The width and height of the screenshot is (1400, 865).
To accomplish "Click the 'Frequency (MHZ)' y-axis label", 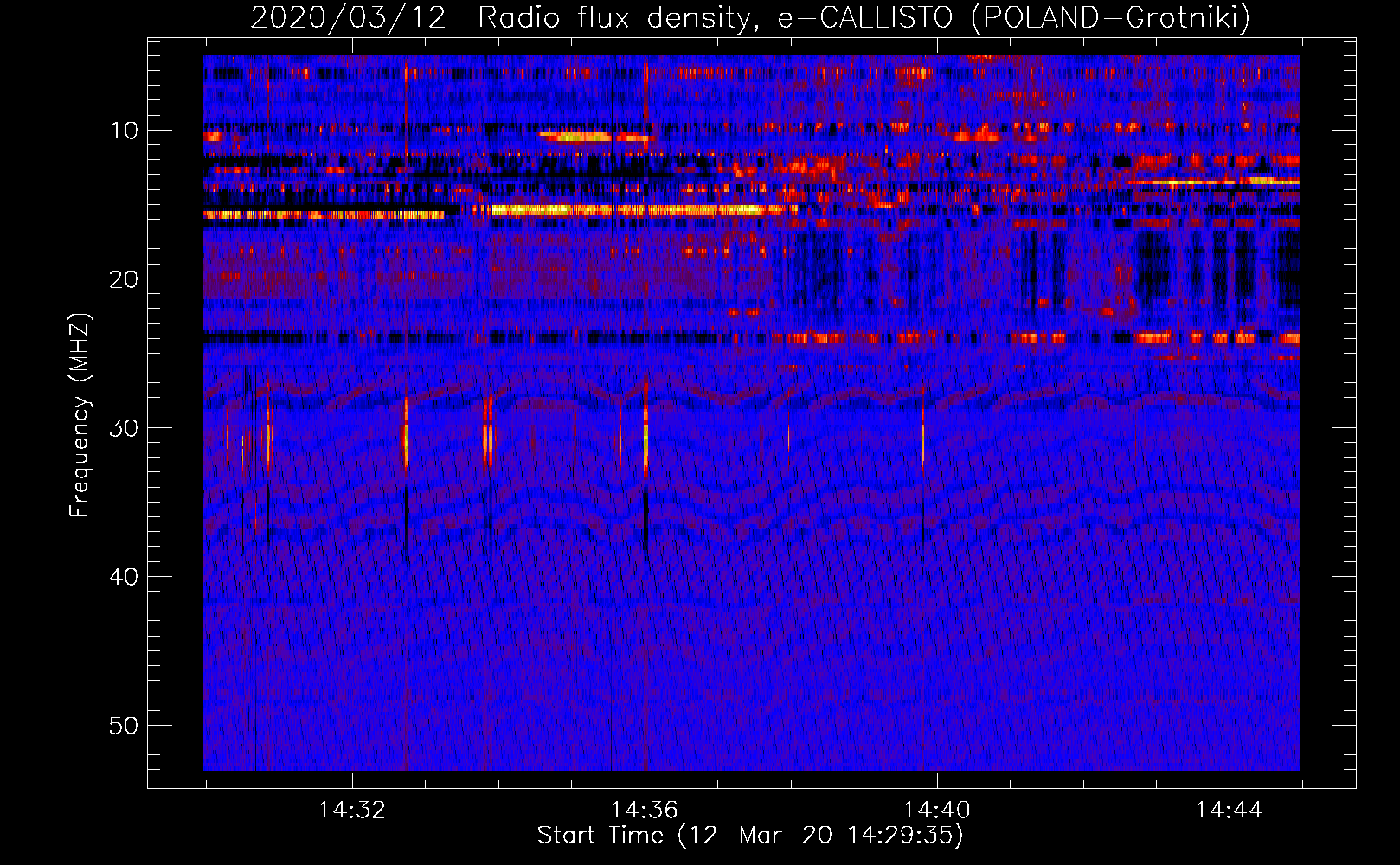I will (80, 415).
